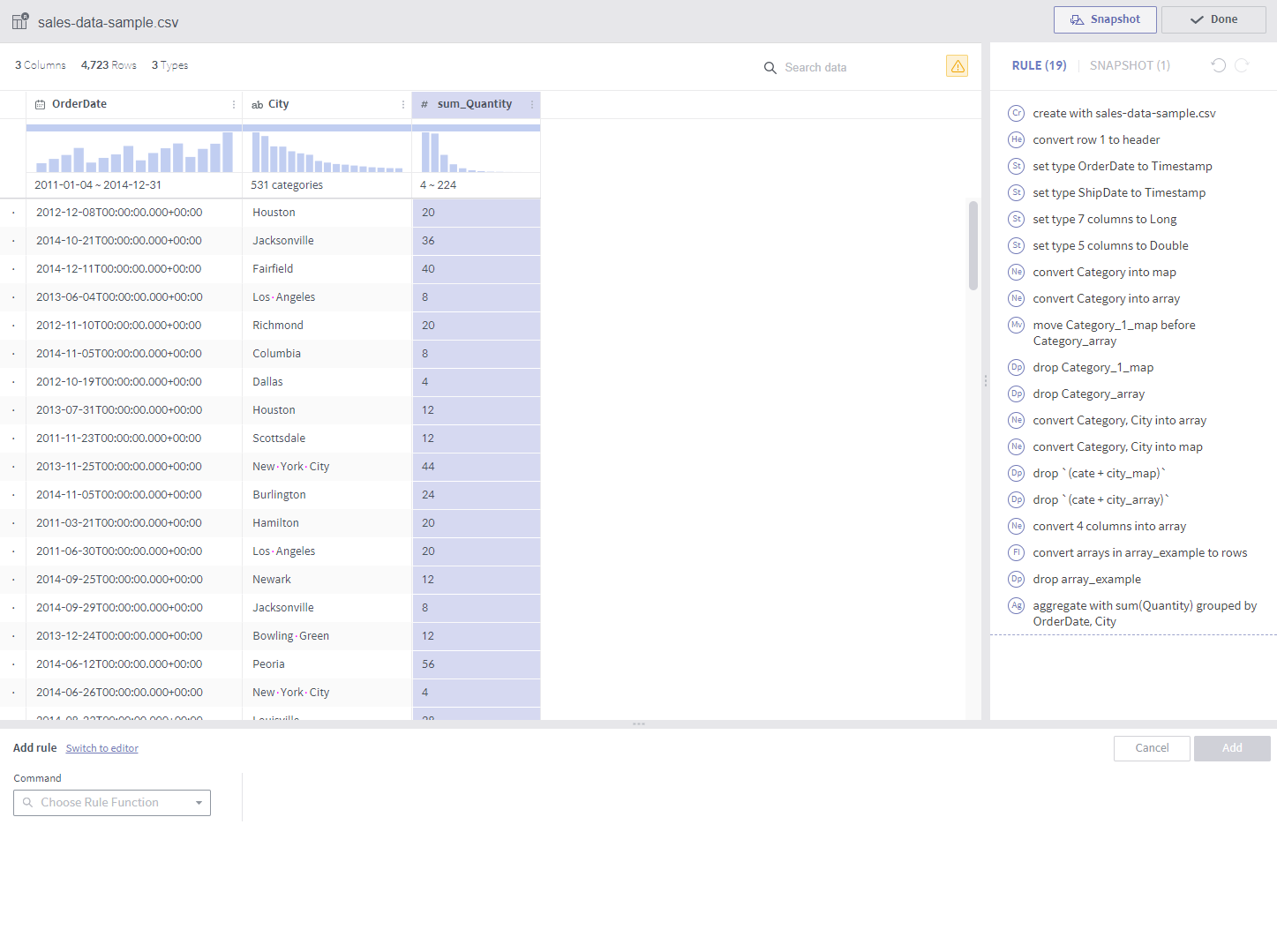The width and height of the screenshot is (1277, 952).
Task: Open the City column menu dots
Action: coord(403,104)
